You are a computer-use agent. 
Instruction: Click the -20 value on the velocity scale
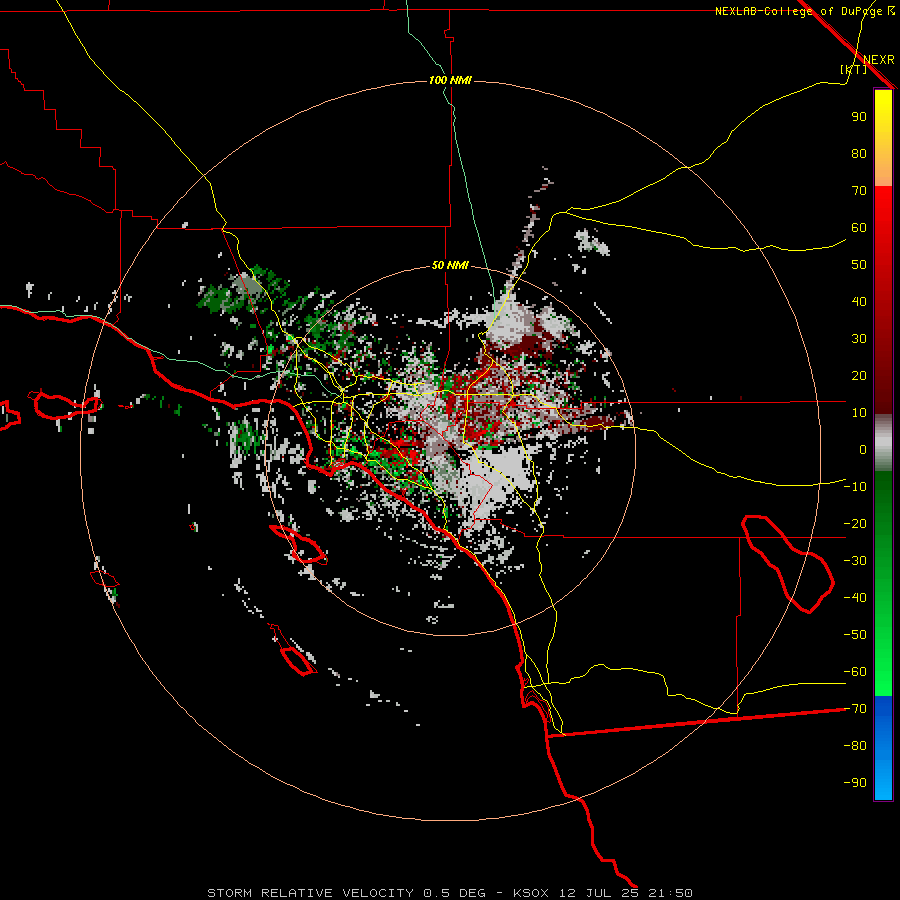point(855,524)
